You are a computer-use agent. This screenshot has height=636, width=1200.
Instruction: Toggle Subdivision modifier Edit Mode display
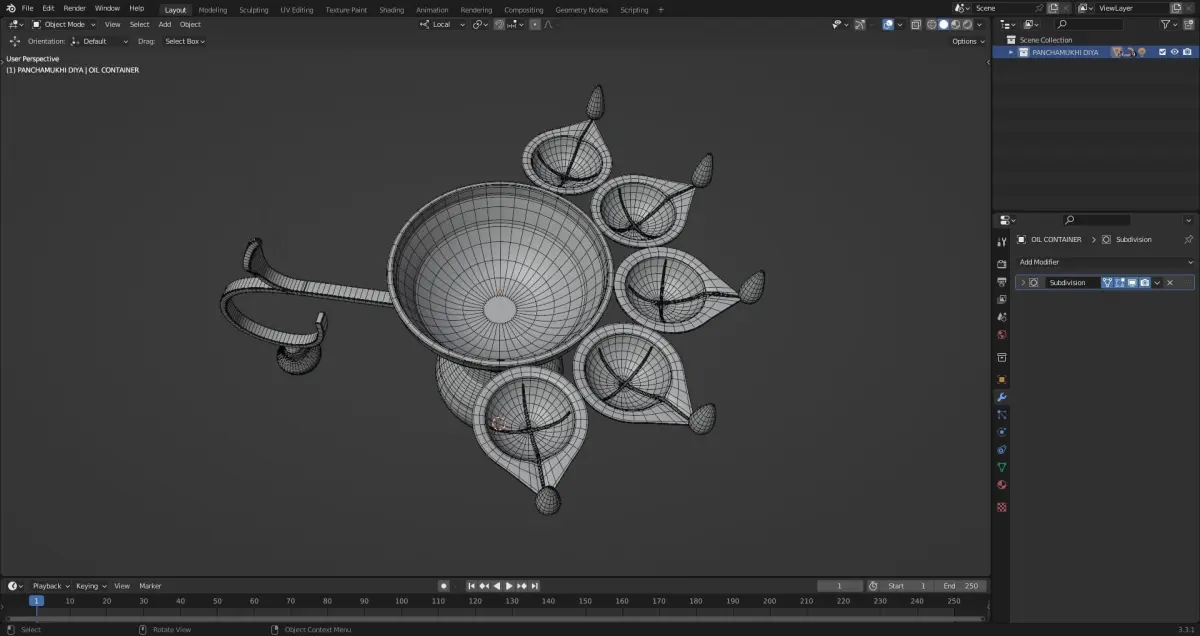1120,282
